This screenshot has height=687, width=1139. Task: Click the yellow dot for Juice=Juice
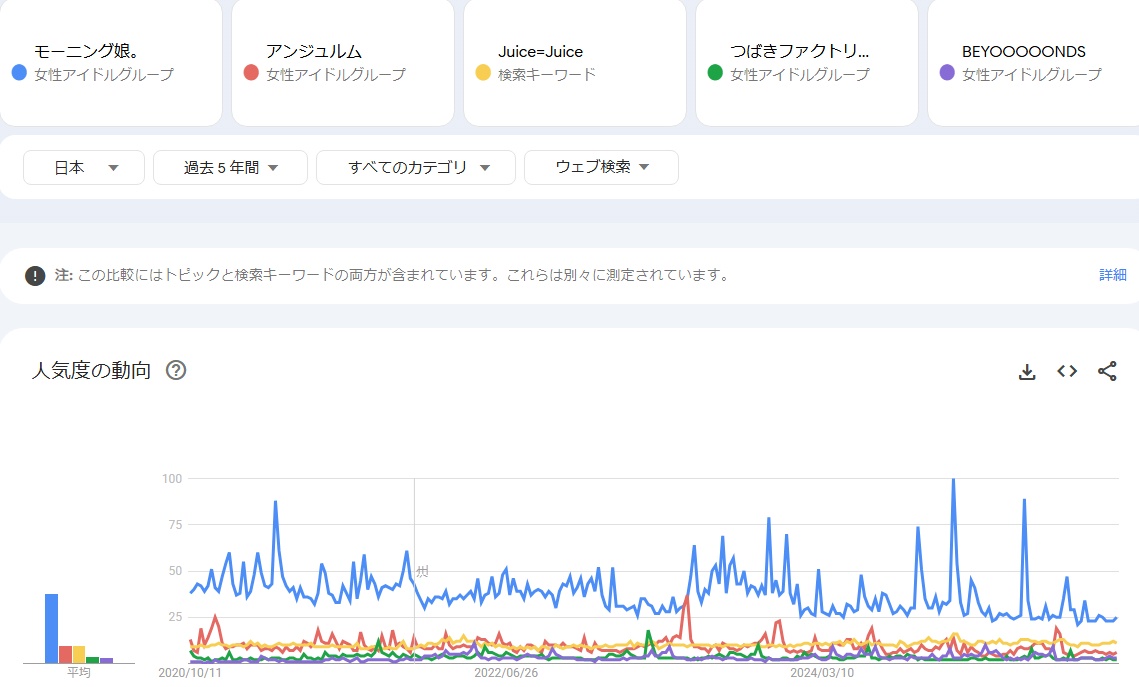[483, 73]
